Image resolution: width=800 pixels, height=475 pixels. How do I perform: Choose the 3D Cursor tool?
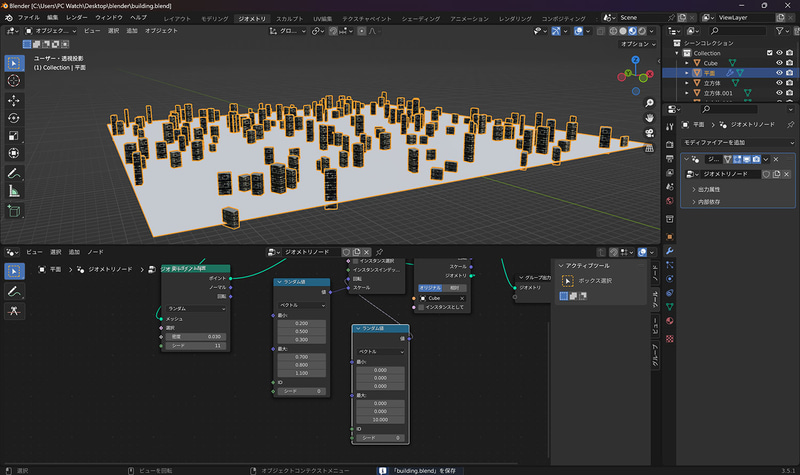14,80
